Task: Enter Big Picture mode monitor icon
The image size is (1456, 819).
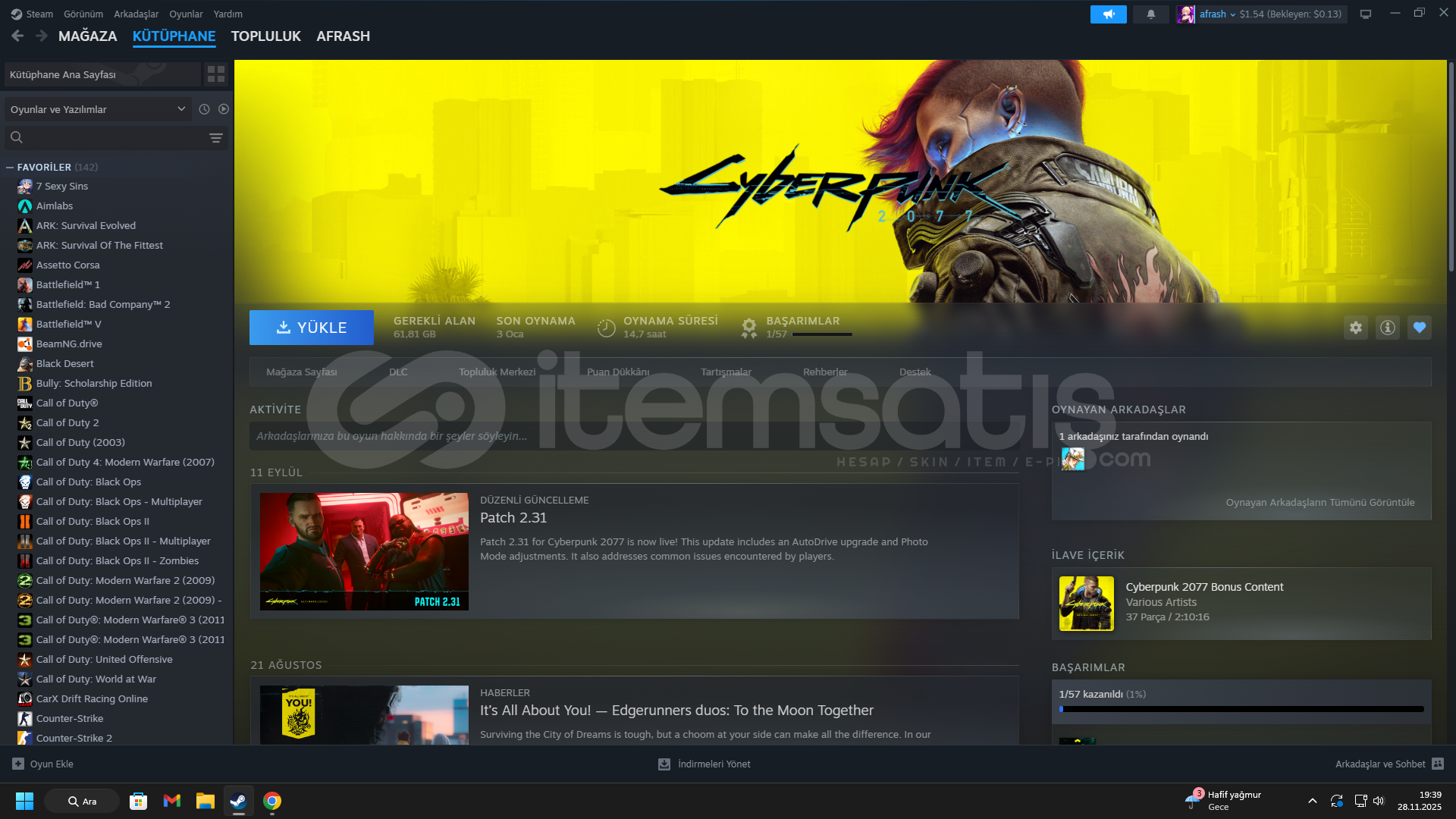Action: pyautogui.click(x=1365, y=14)
